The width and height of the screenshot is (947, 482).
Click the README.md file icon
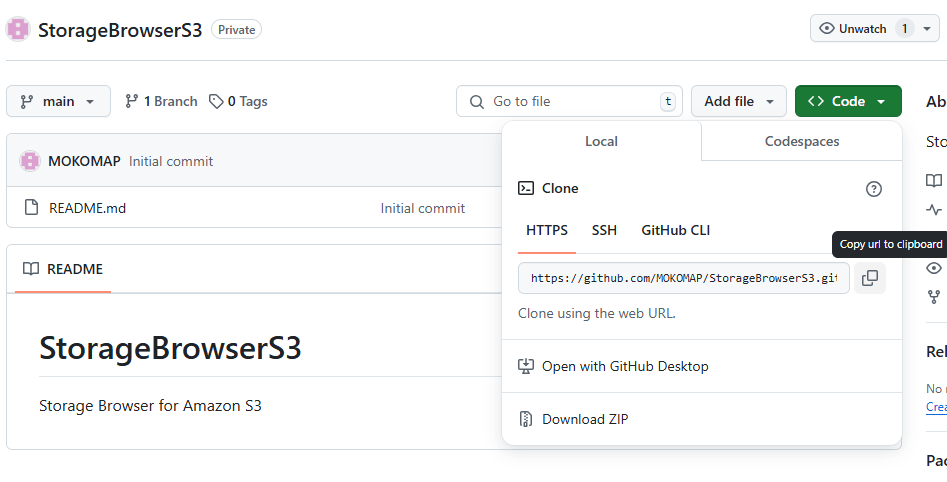(x=31, y=208)
